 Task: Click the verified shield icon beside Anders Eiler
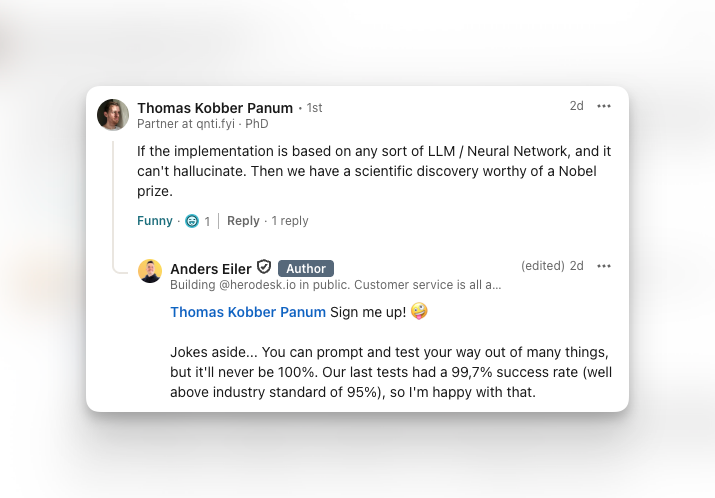tap(264, 267)
